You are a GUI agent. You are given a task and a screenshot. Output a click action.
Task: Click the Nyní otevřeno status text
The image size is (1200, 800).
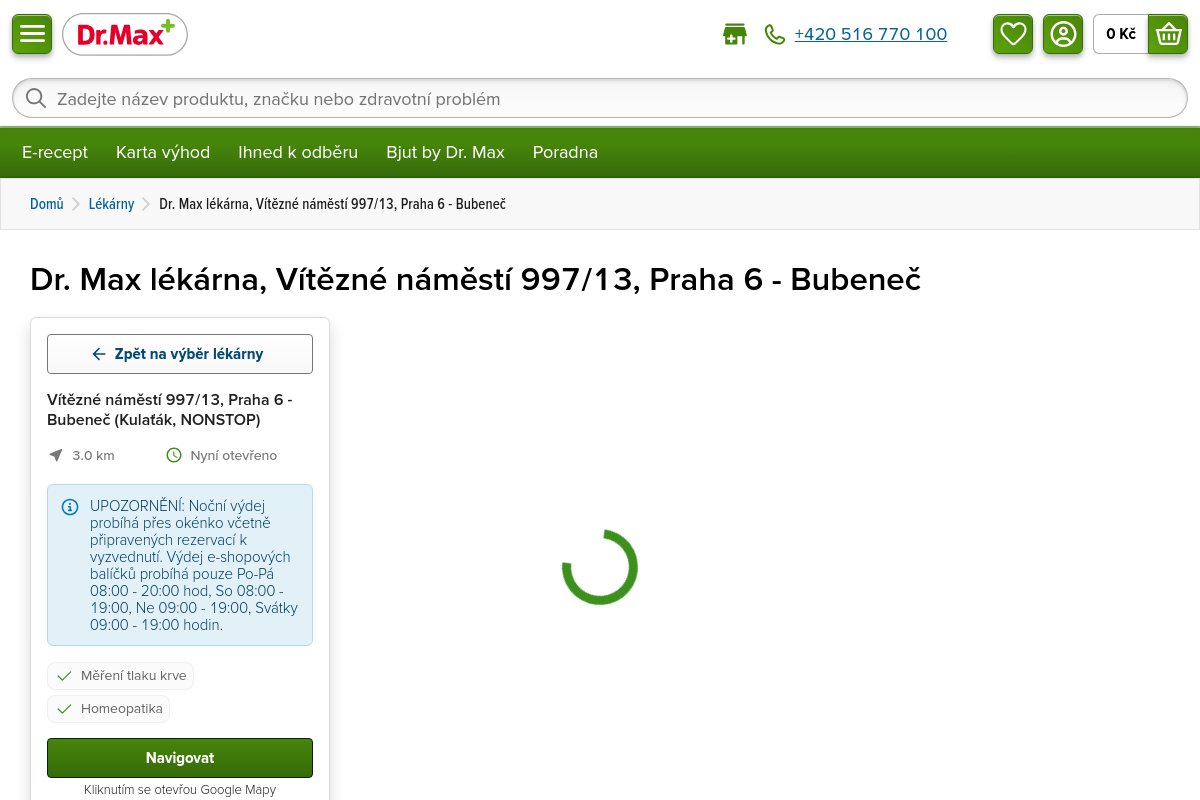pos(234,455)
